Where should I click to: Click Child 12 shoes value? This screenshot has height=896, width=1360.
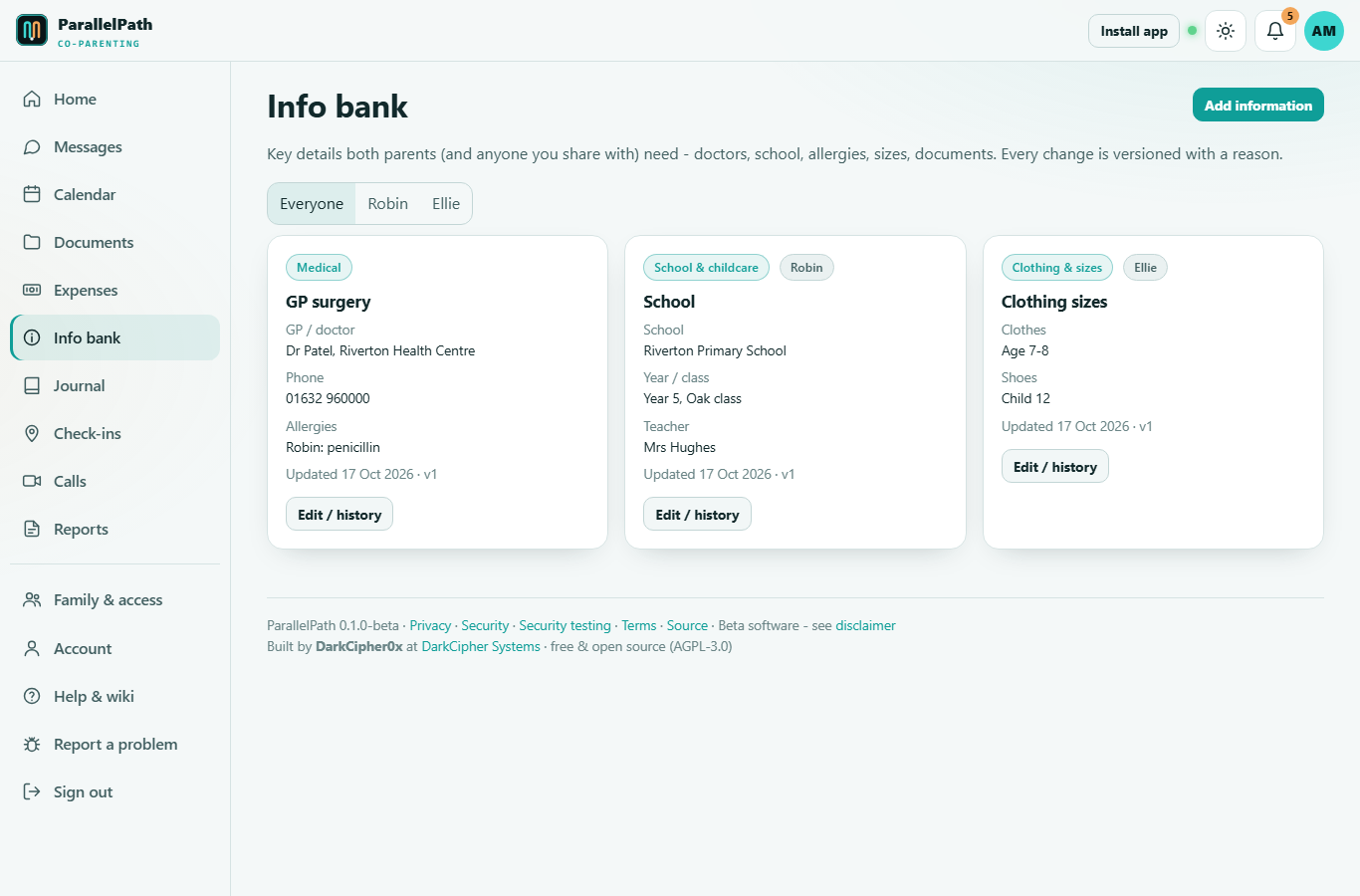point(1025,398)
